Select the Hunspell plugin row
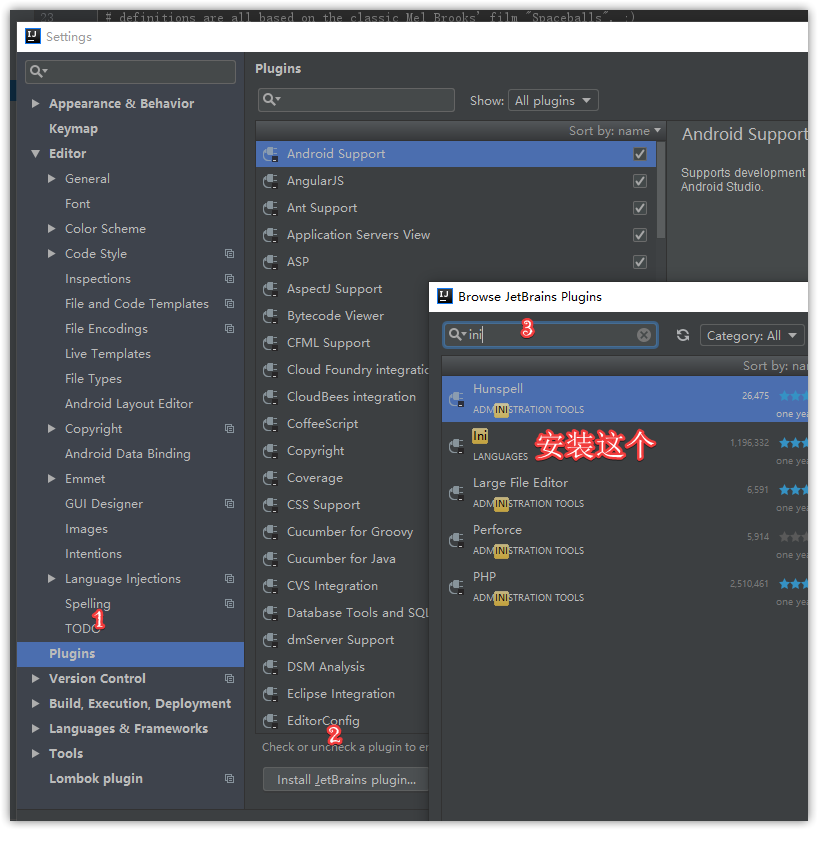 625,399
